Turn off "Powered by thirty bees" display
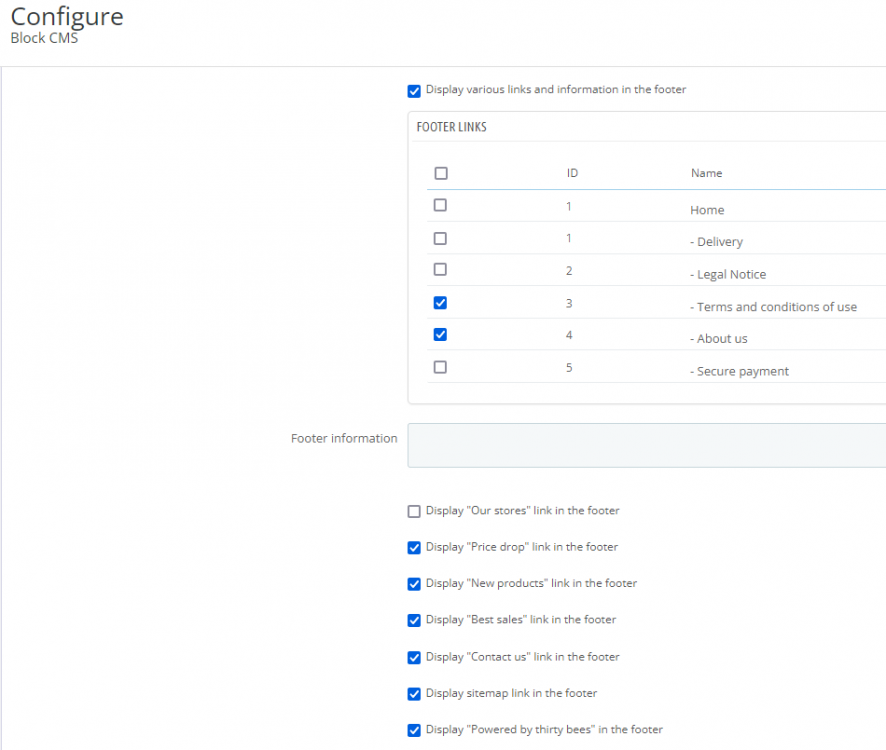 tap(414, 731)
